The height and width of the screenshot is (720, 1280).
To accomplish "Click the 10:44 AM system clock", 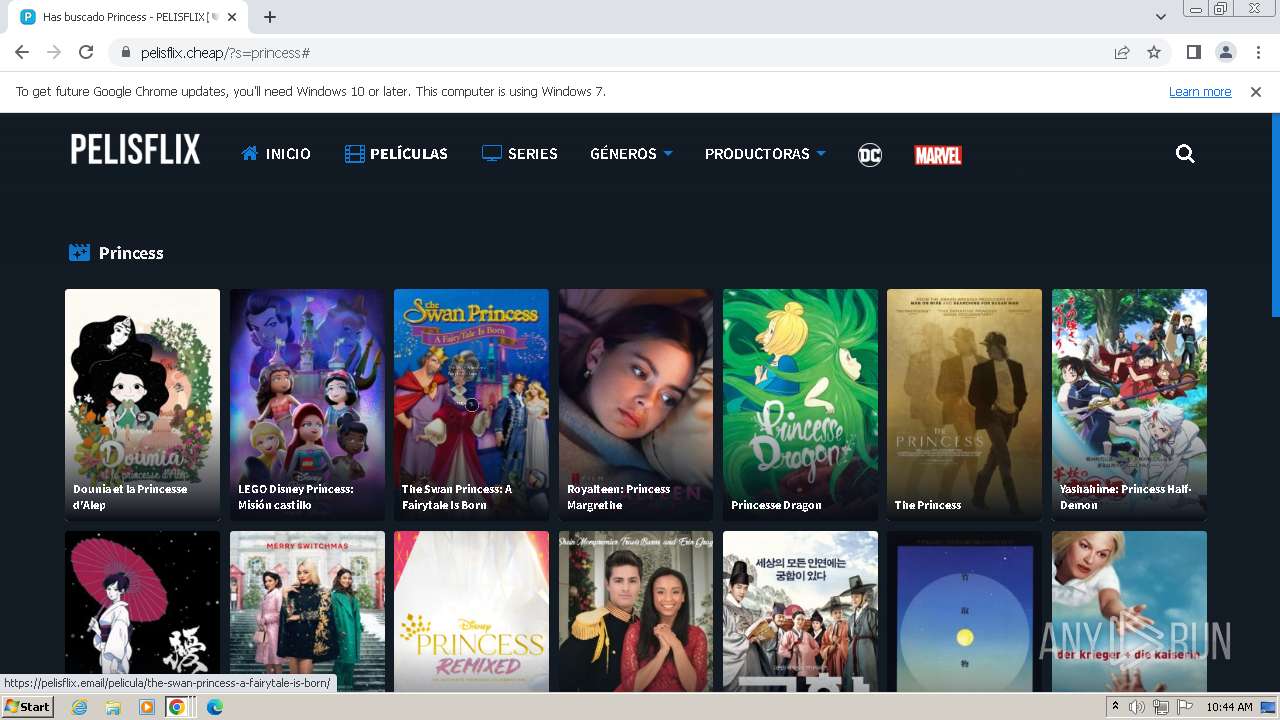I will click(x=1229, y=707).
